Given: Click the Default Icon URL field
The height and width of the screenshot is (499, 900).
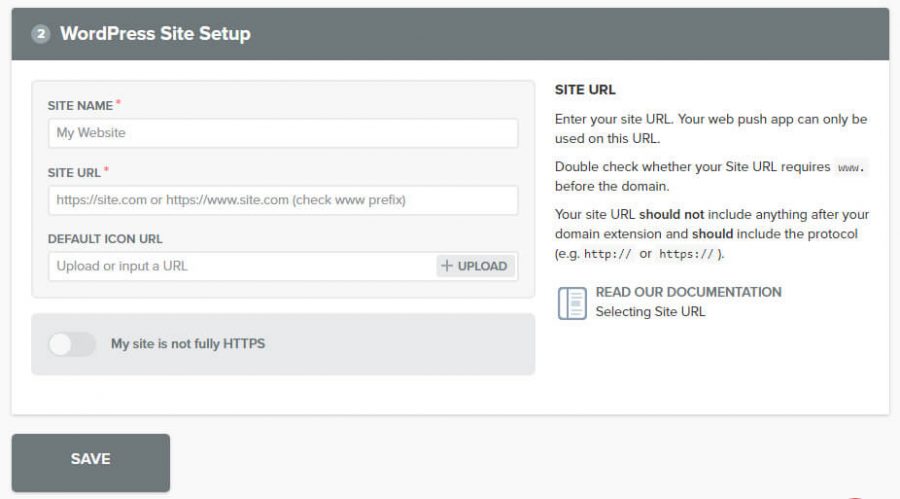Looking at the screenshot, I should [x=240, y=266].
